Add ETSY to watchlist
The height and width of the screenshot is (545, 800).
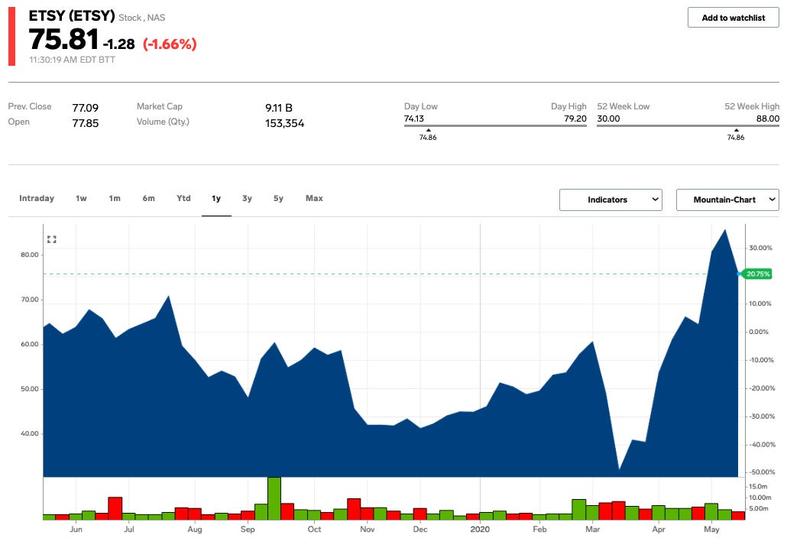733,18
